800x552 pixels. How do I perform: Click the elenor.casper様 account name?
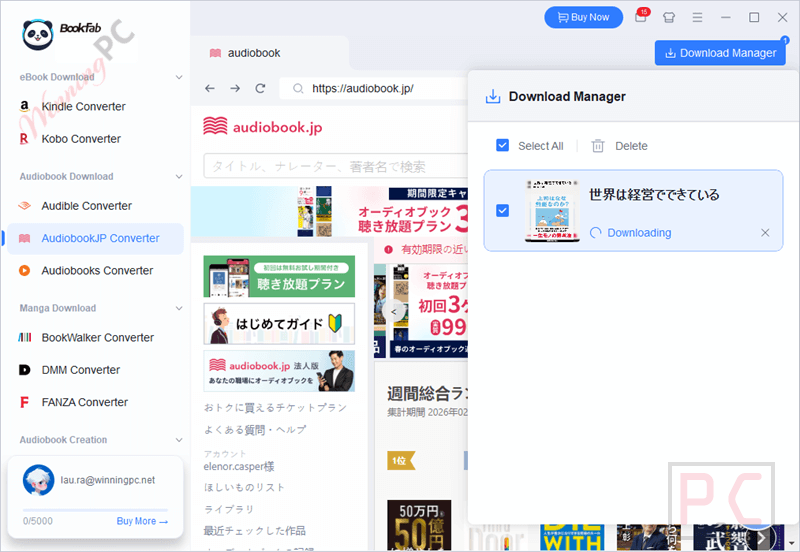[239, 466]
